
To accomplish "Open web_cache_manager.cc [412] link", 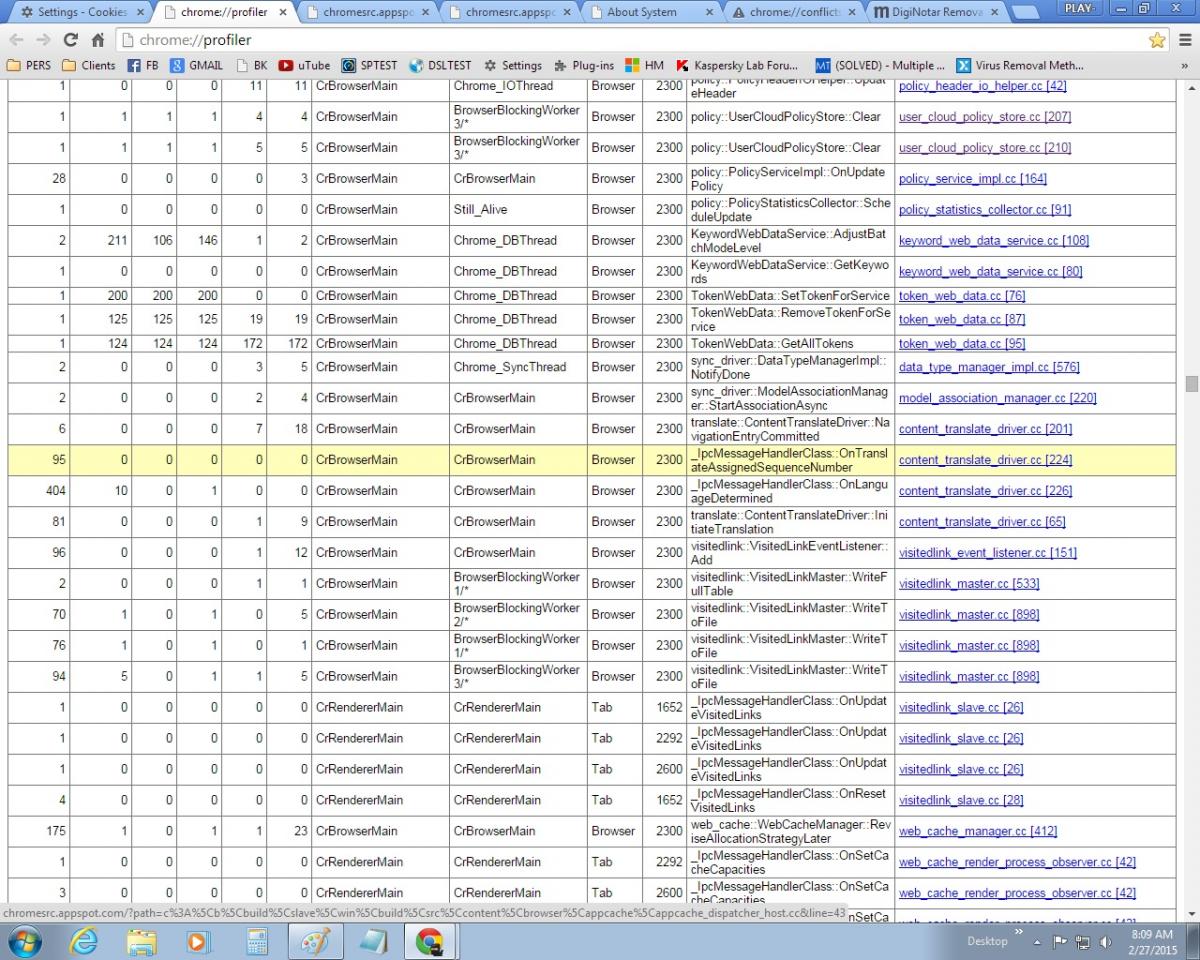I will pos(978,832).
